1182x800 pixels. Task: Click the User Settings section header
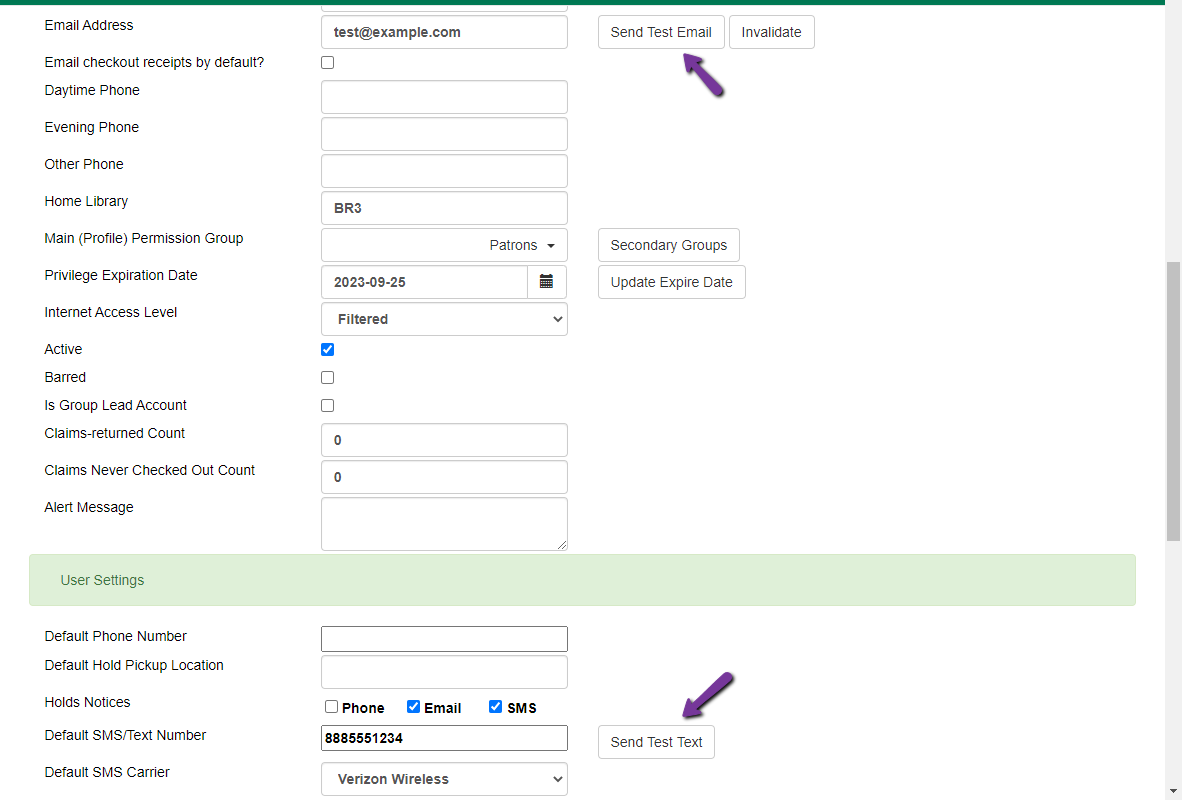point(582,580)
